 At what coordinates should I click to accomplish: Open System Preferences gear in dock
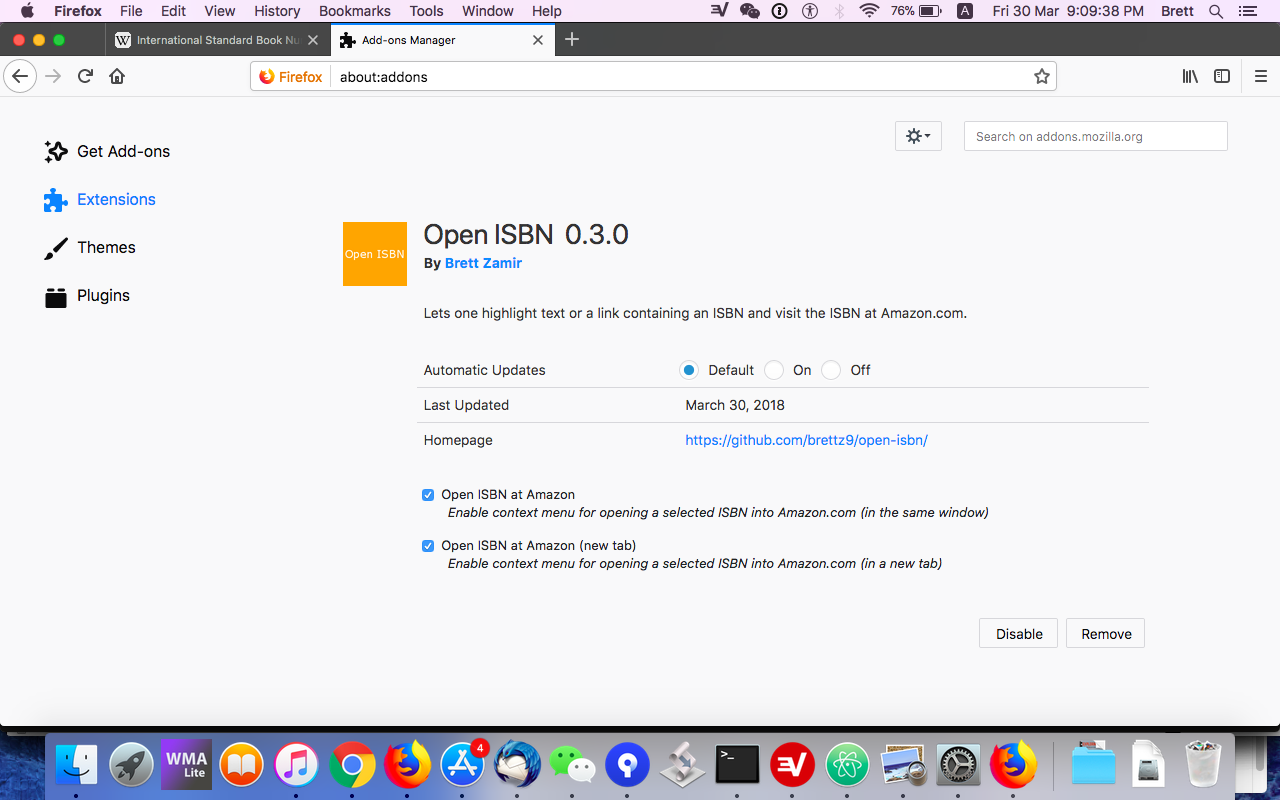[x=958, y=766]
